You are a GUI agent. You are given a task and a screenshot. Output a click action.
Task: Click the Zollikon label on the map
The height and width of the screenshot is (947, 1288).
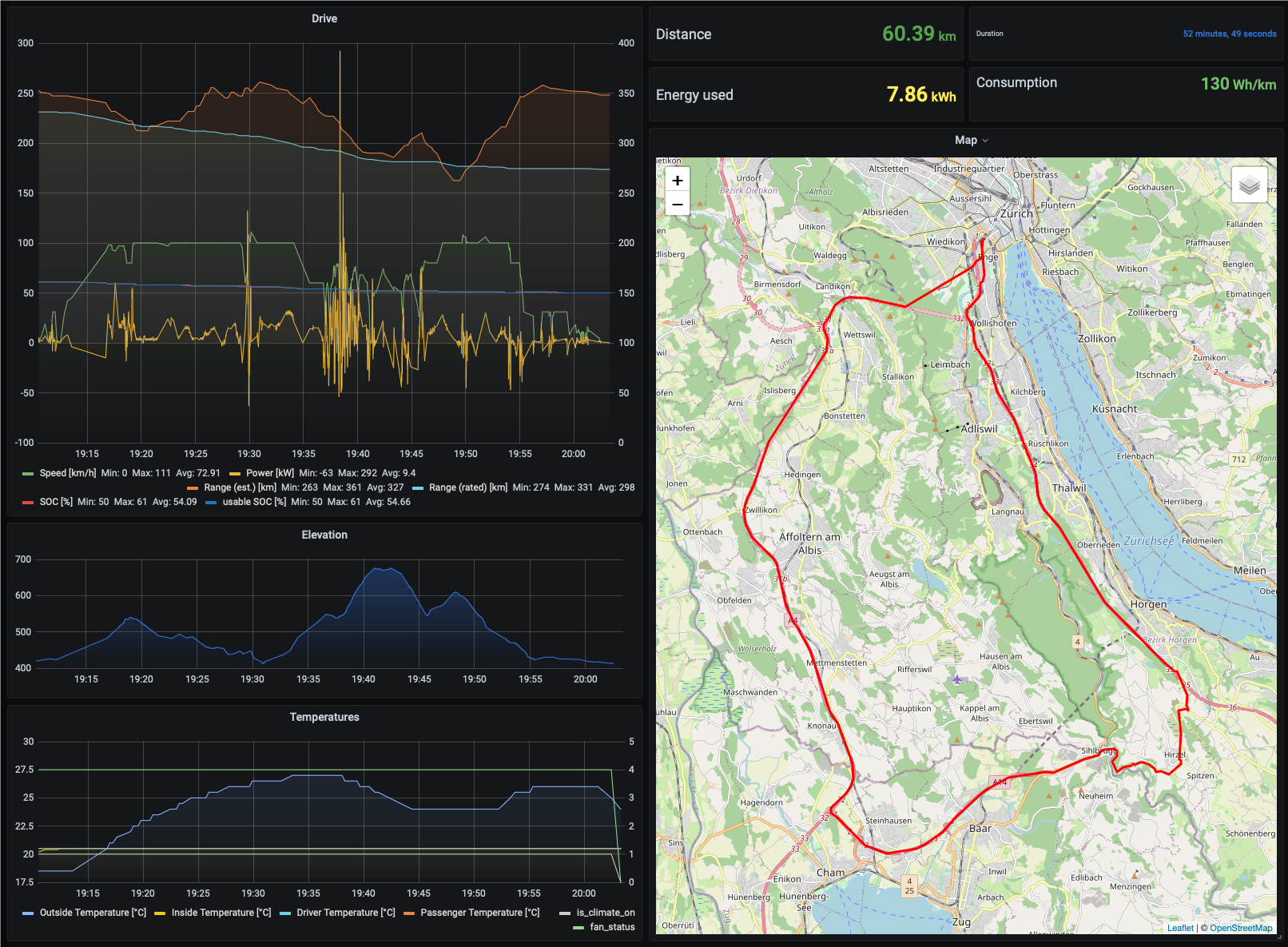point(1097,338)
